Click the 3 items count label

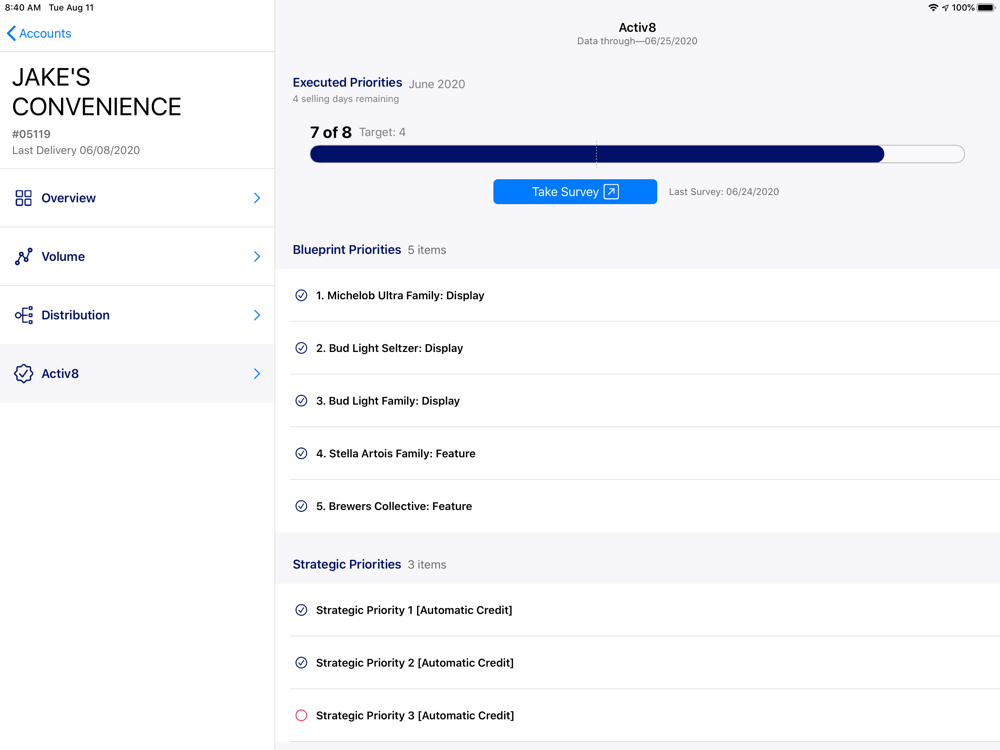pos(427,564)
